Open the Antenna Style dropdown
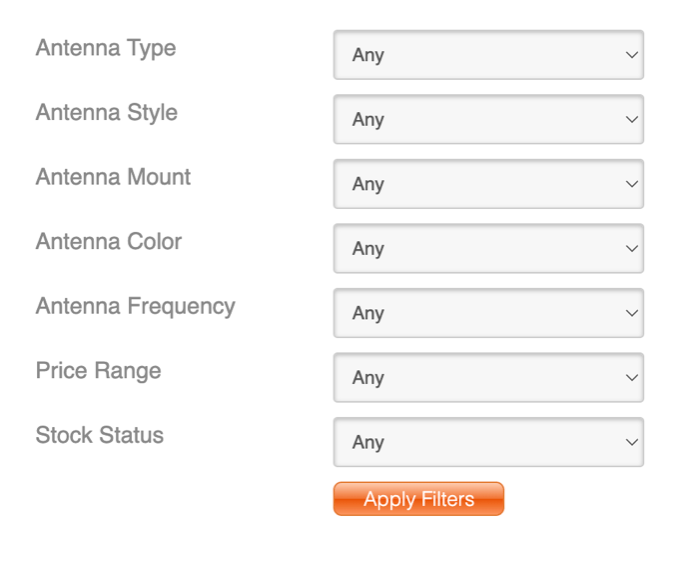Screen dimensions: 698x566 point(488,119)
